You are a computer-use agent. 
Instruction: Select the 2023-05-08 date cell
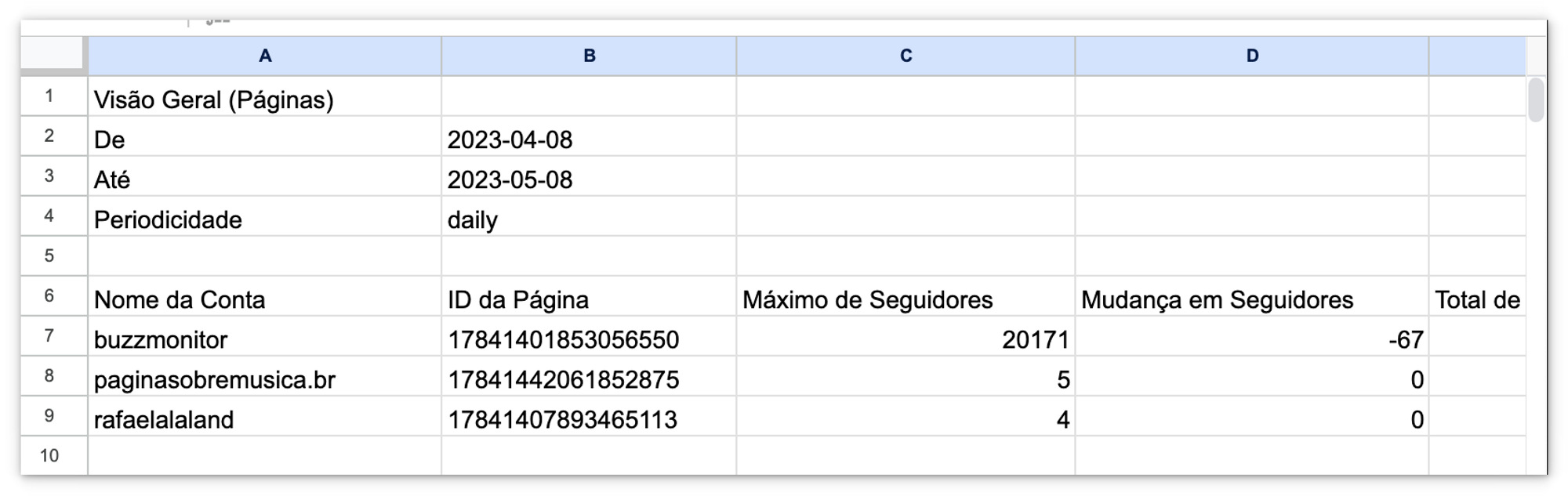(x=589, y=180)
